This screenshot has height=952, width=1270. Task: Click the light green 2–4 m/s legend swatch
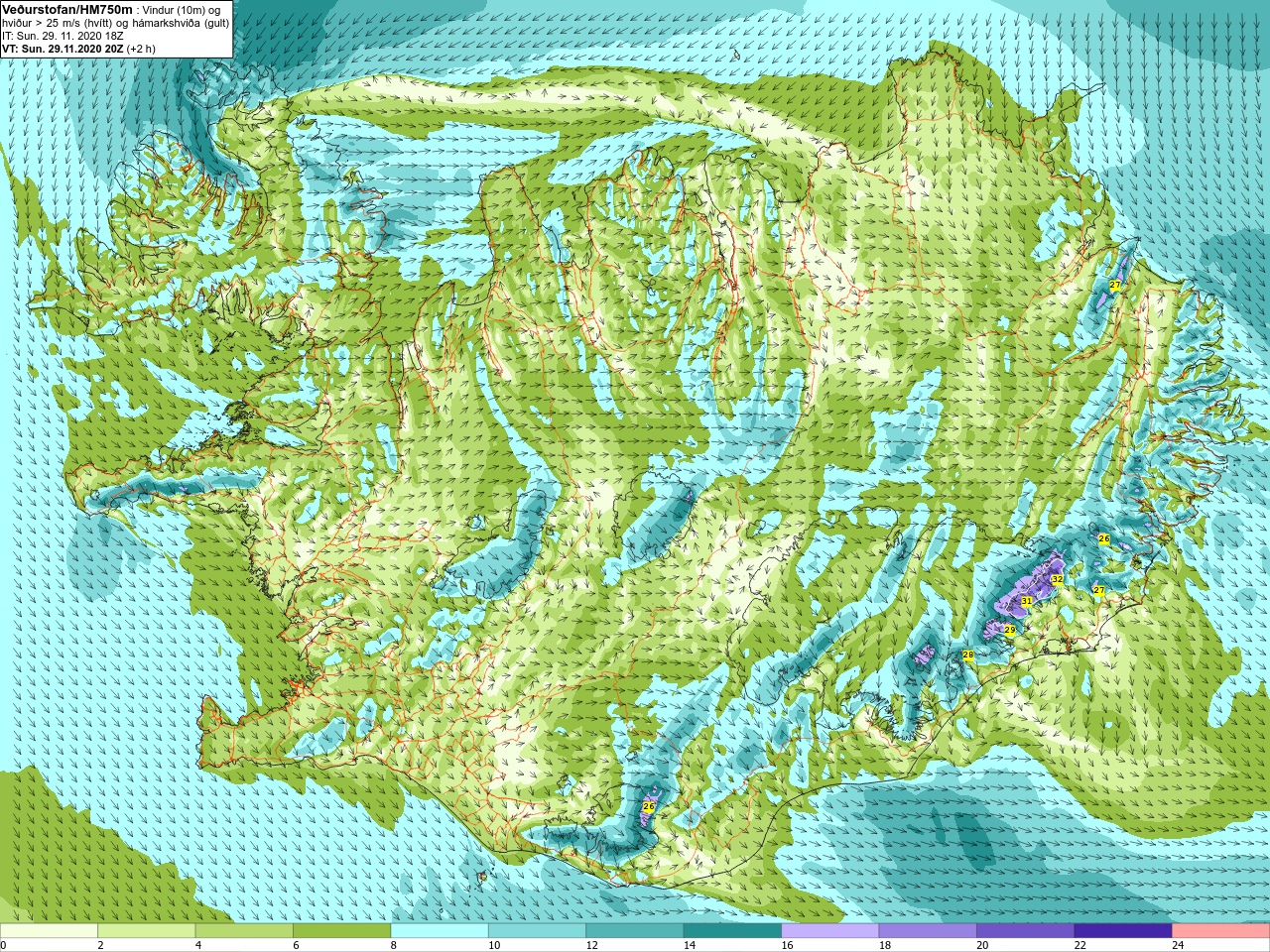[147, 931]
